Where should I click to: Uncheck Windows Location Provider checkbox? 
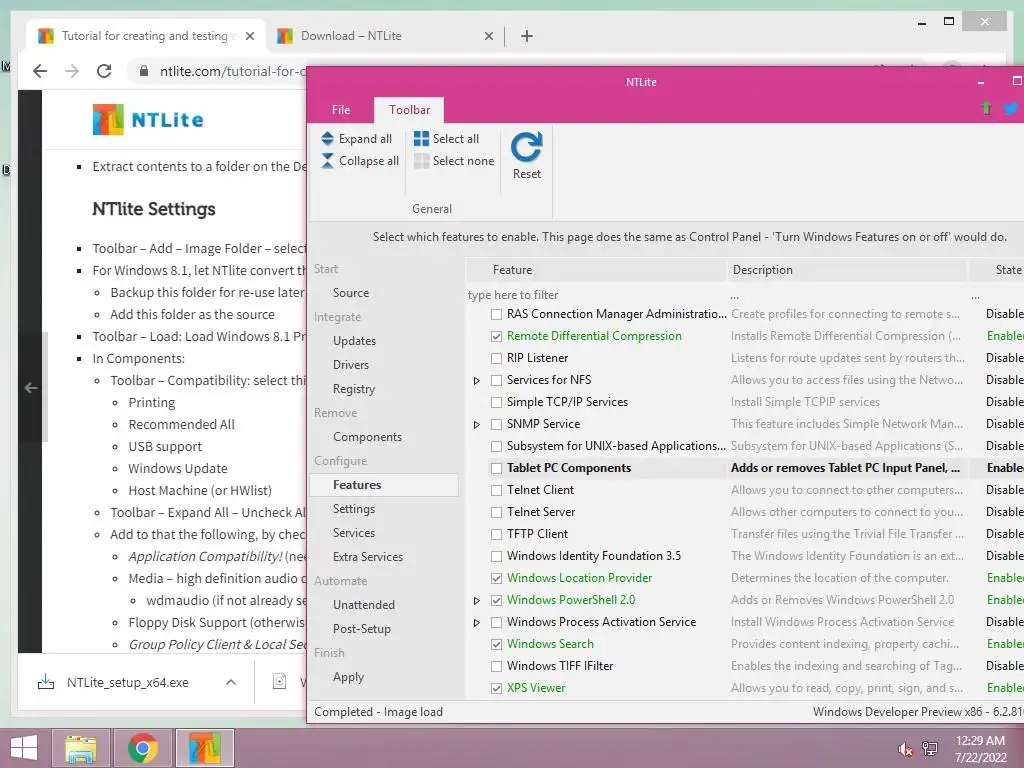(x=496, y=578)
